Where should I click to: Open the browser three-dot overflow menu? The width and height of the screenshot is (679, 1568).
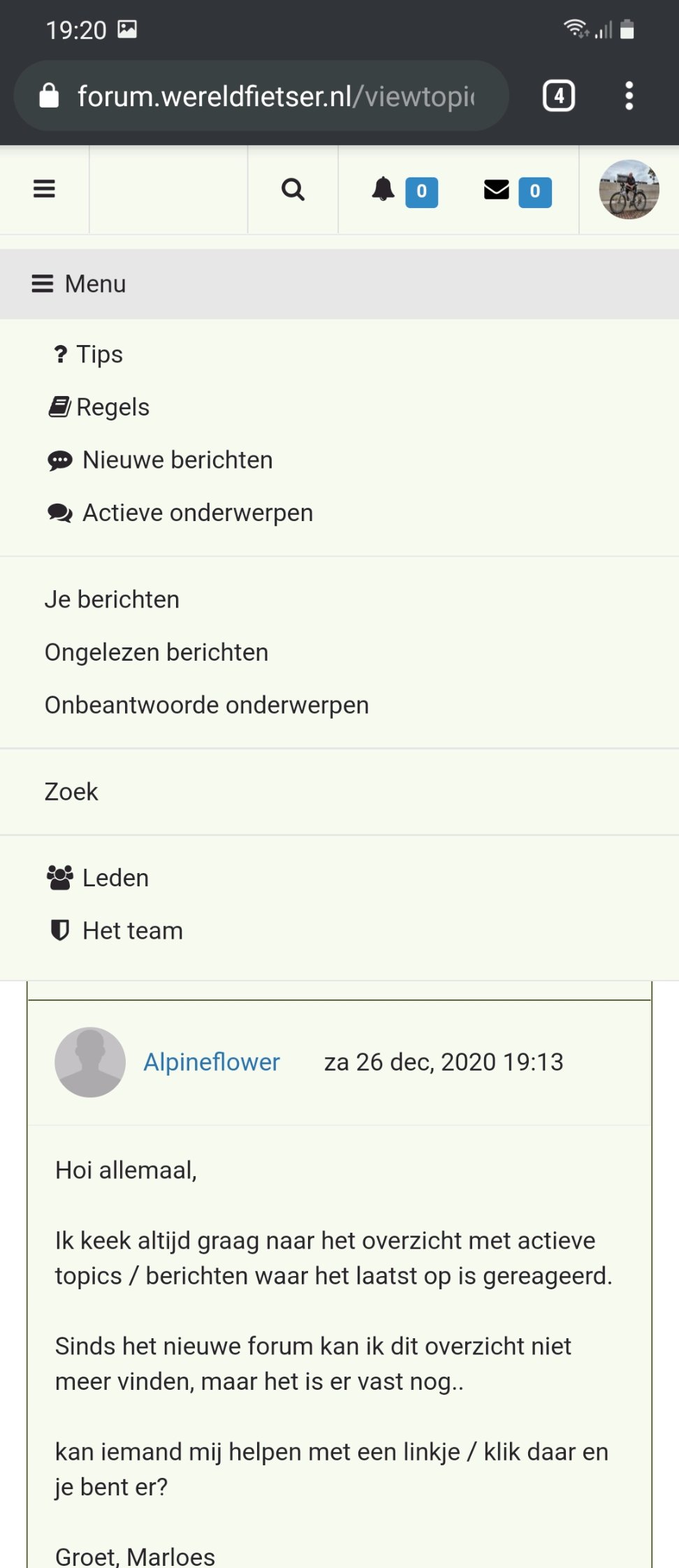tap(629, 96)
